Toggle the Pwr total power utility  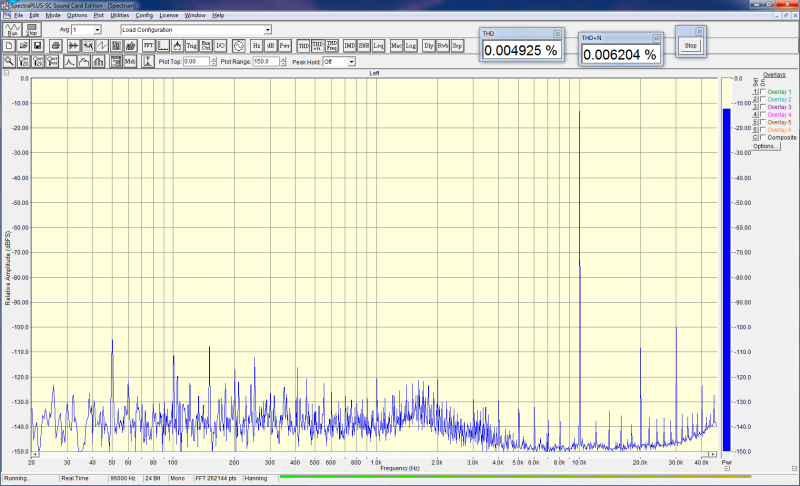point(284,46)
